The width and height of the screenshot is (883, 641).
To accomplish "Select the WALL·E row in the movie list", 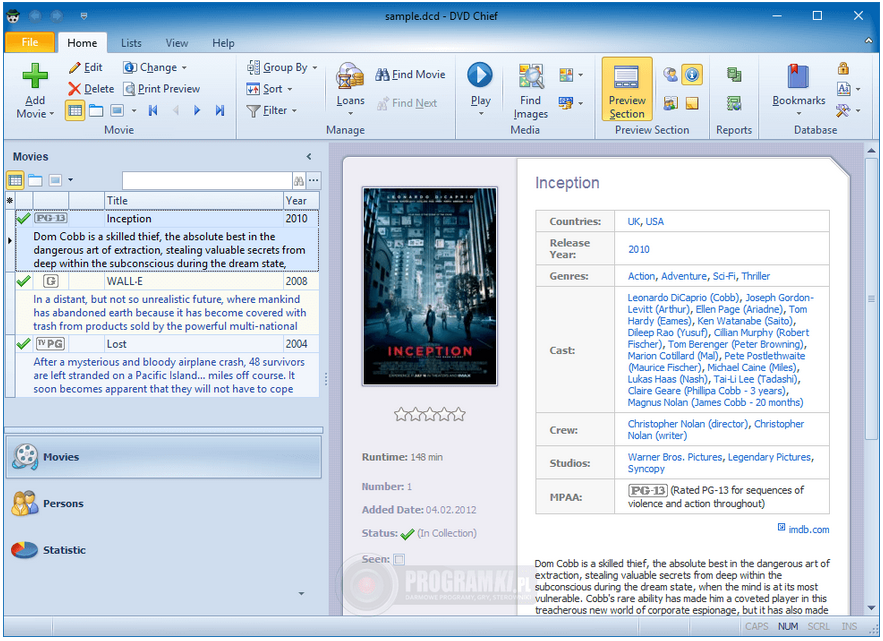I will pyautogui.click(x=167, y=281).
